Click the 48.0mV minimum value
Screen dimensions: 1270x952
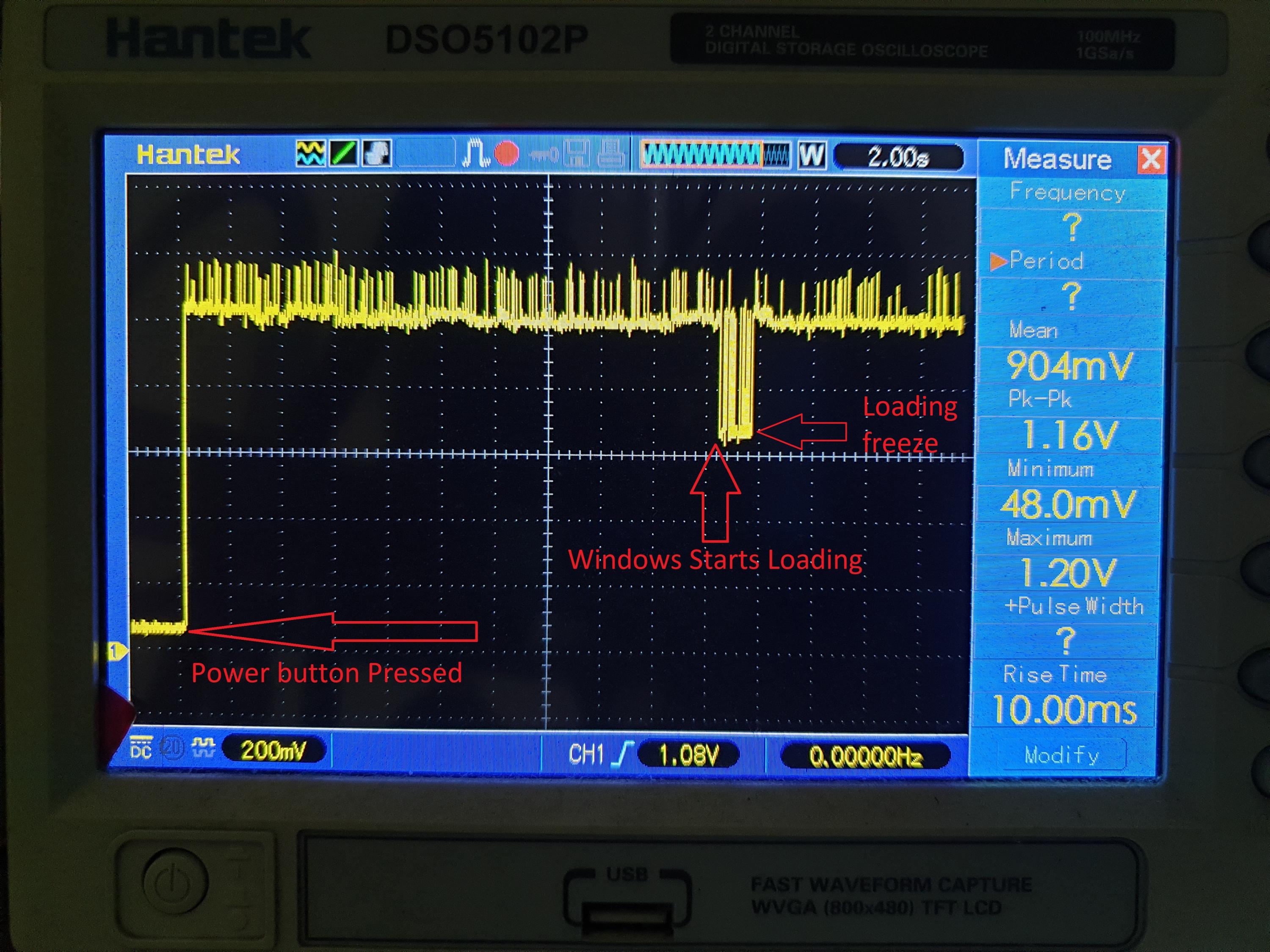click(1068, 504)
